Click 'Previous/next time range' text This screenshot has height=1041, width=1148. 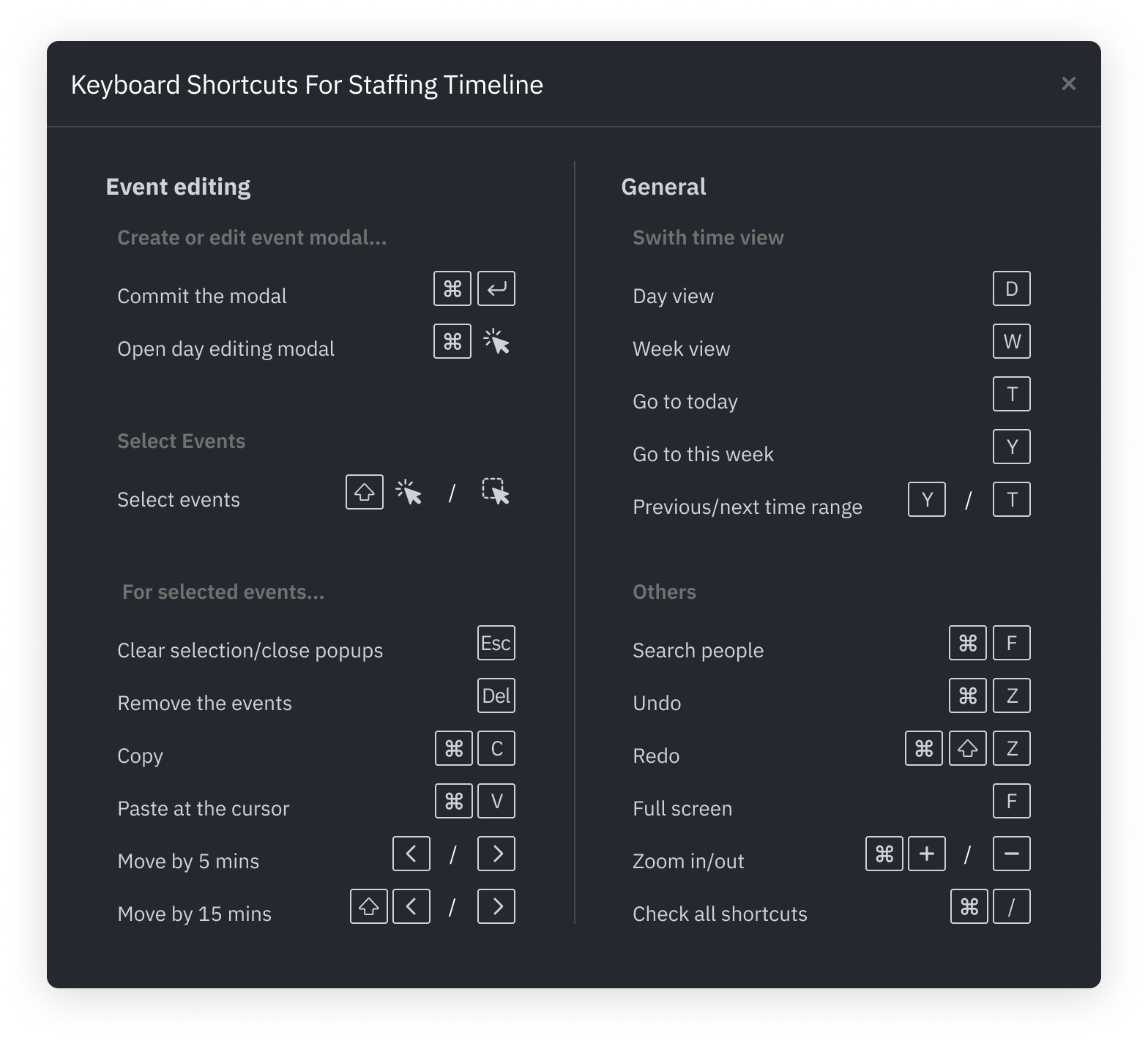(748, 507)
